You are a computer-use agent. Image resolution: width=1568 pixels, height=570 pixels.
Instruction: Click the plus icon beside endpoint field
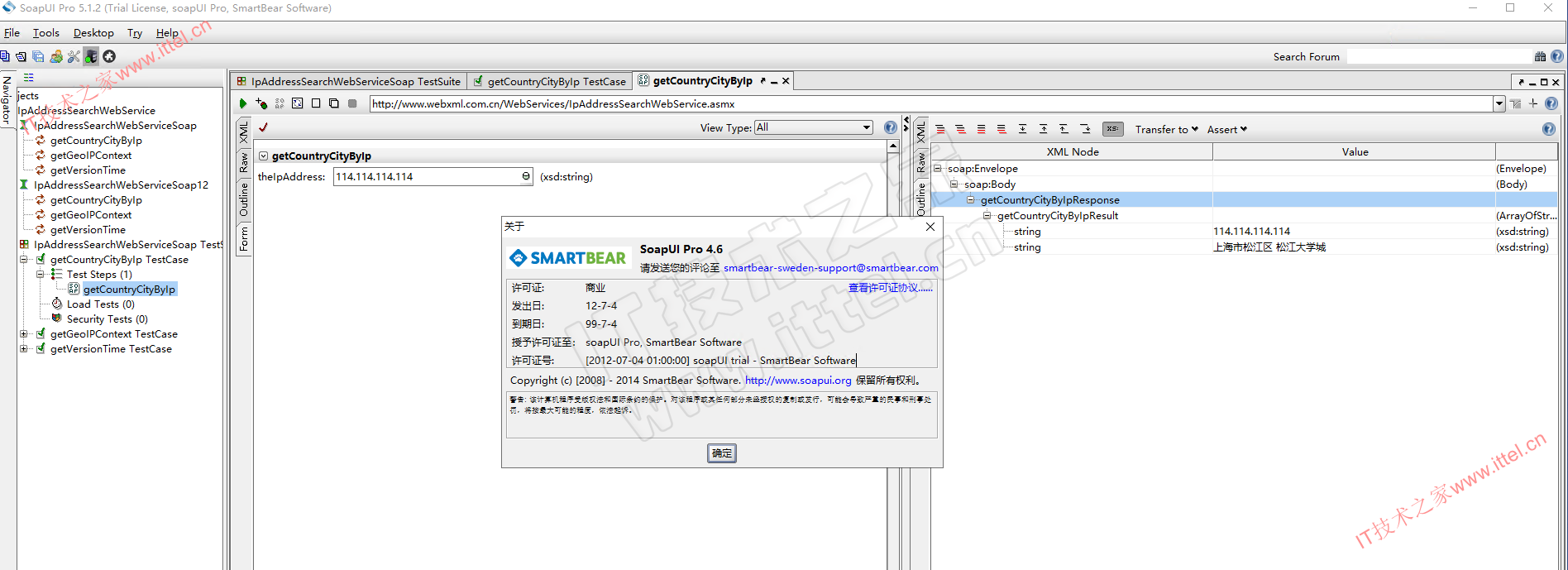click(x=1533, y=103)
